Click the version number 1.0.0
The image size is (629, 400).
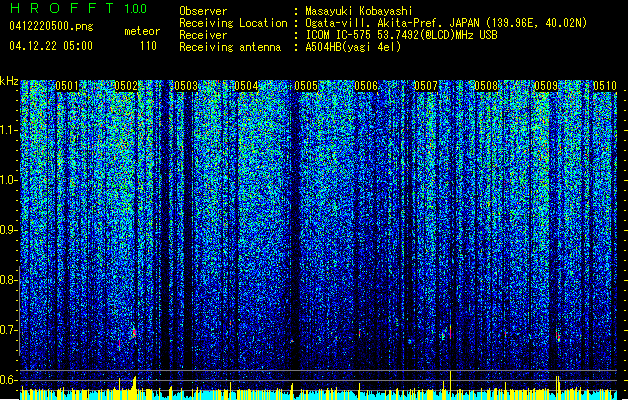tap(136, 9)
